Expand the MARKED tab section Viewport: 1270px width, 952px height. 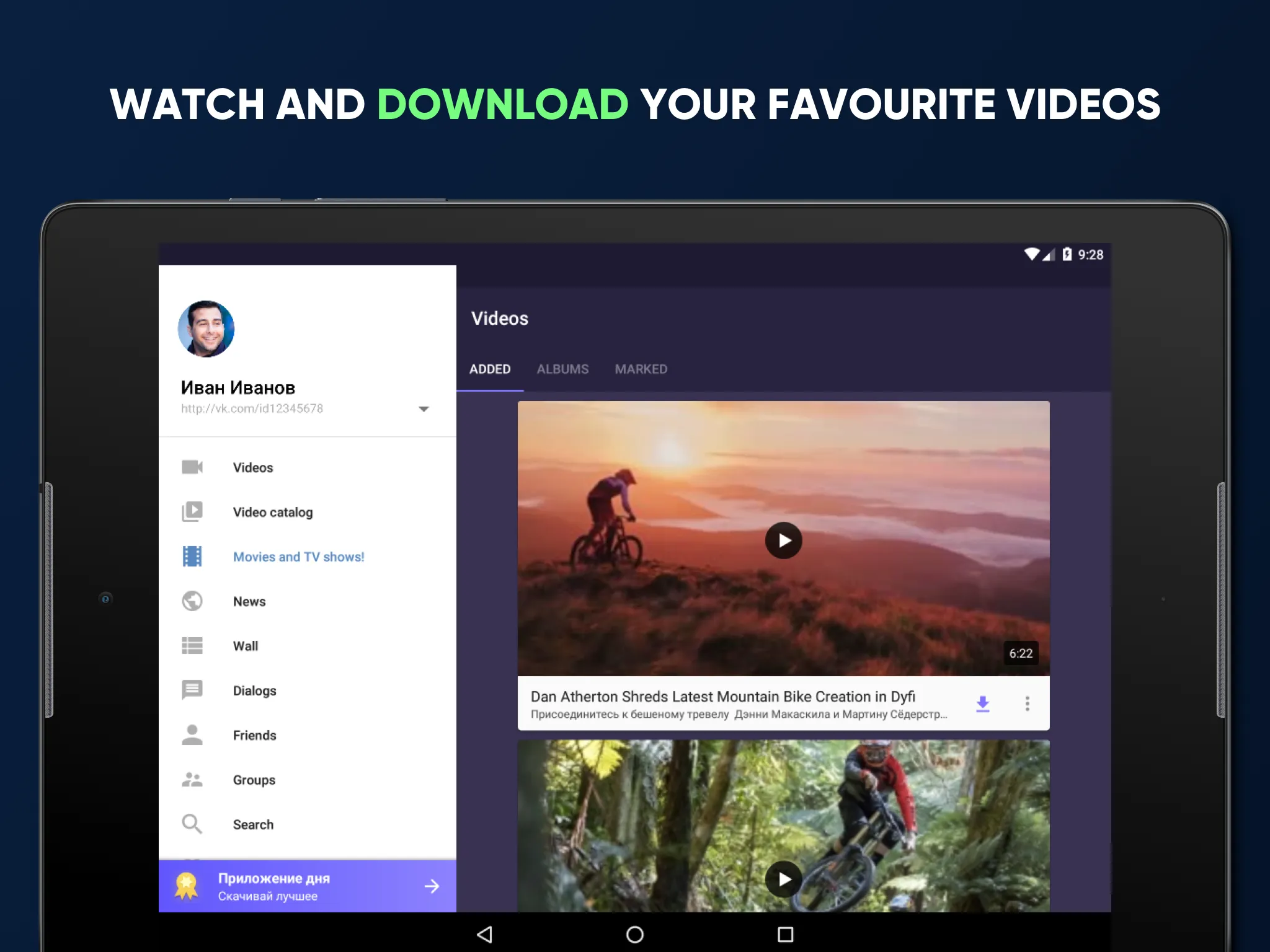[x=641, y=369]
